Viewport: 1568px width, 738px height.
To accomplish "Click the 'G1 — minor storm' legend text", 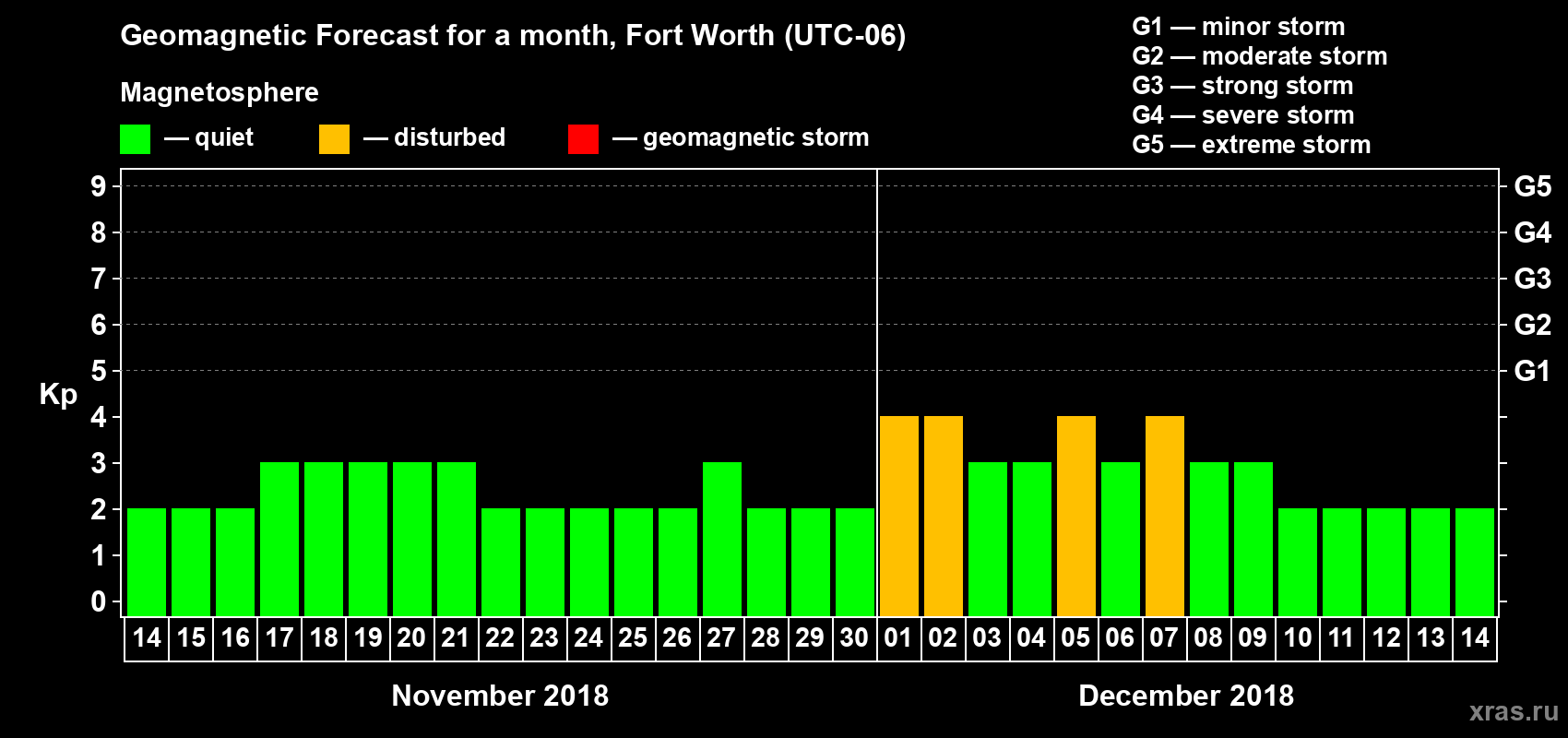I will (1239, 27).
